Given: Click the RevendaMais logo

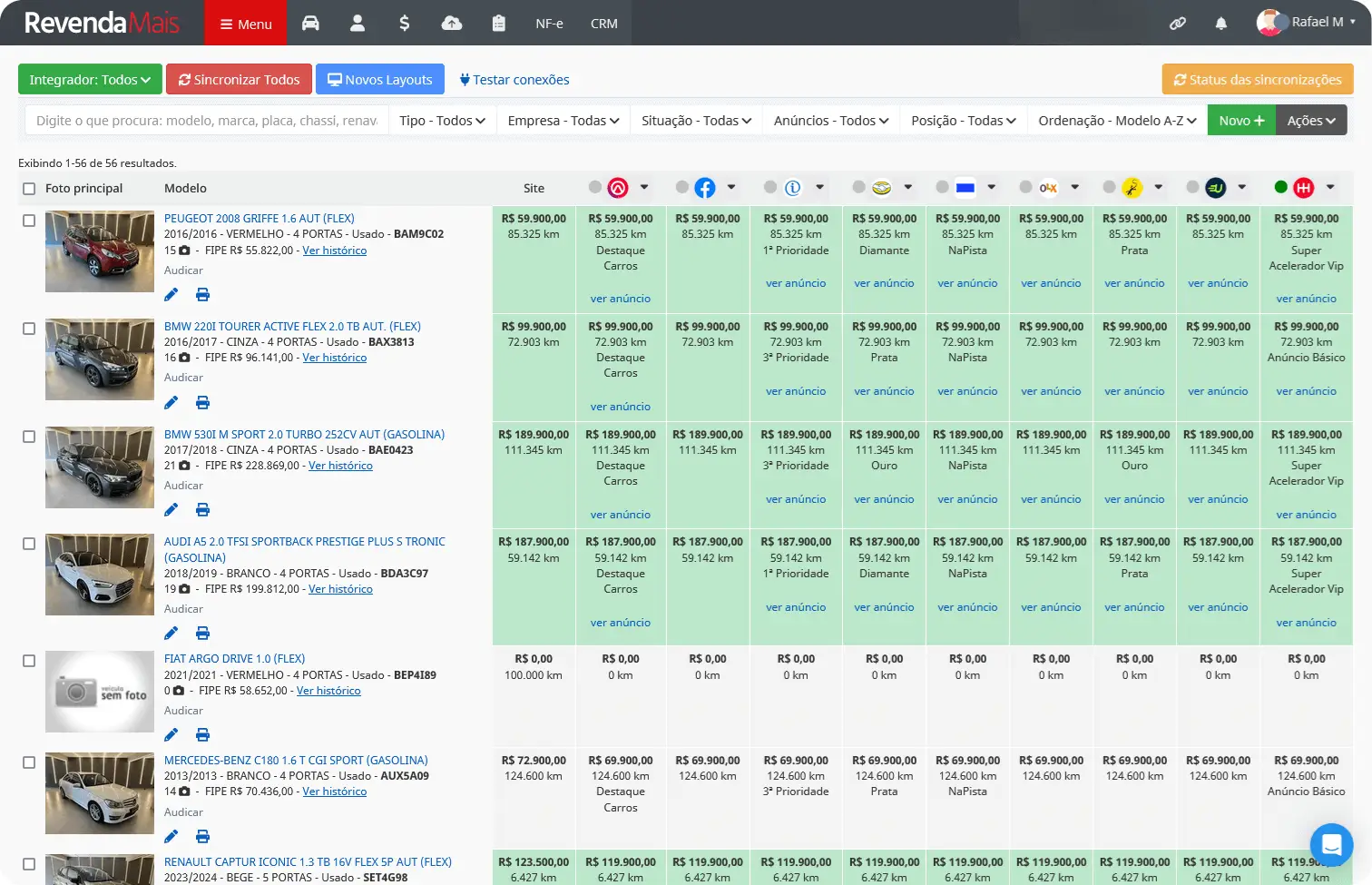Looking at the screenshot, I should [102, 23].
